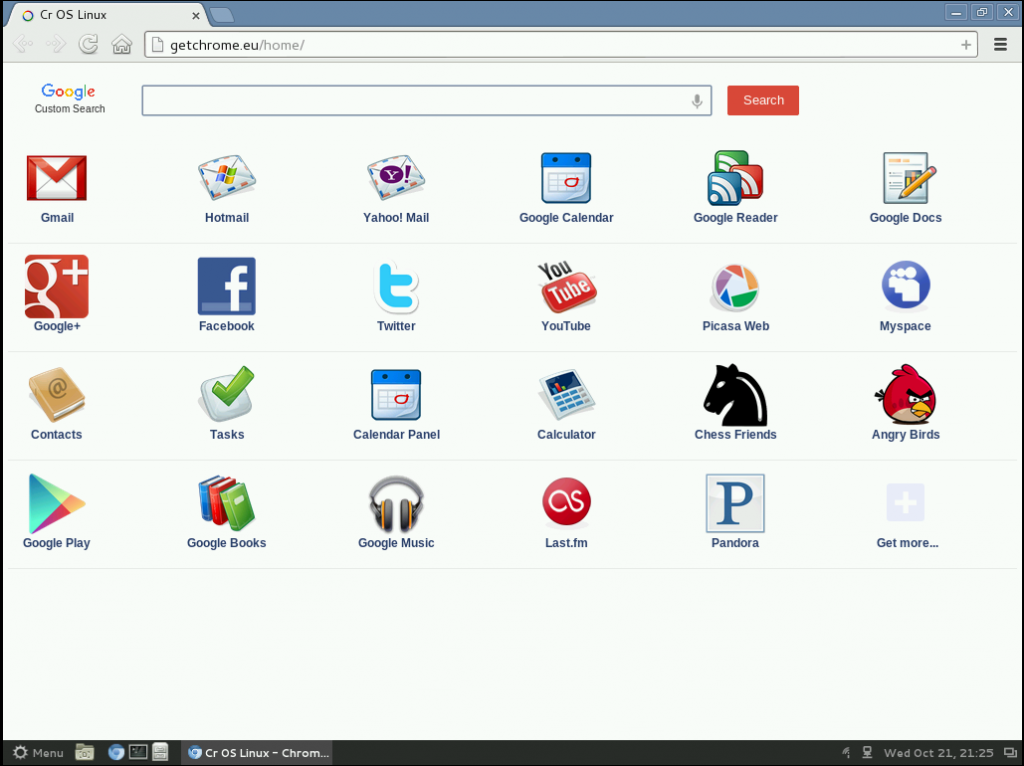1024x766 pixels.
Task: Switch to Cr OS Linux taskbar window button
Action: click(x=257, y=752)
